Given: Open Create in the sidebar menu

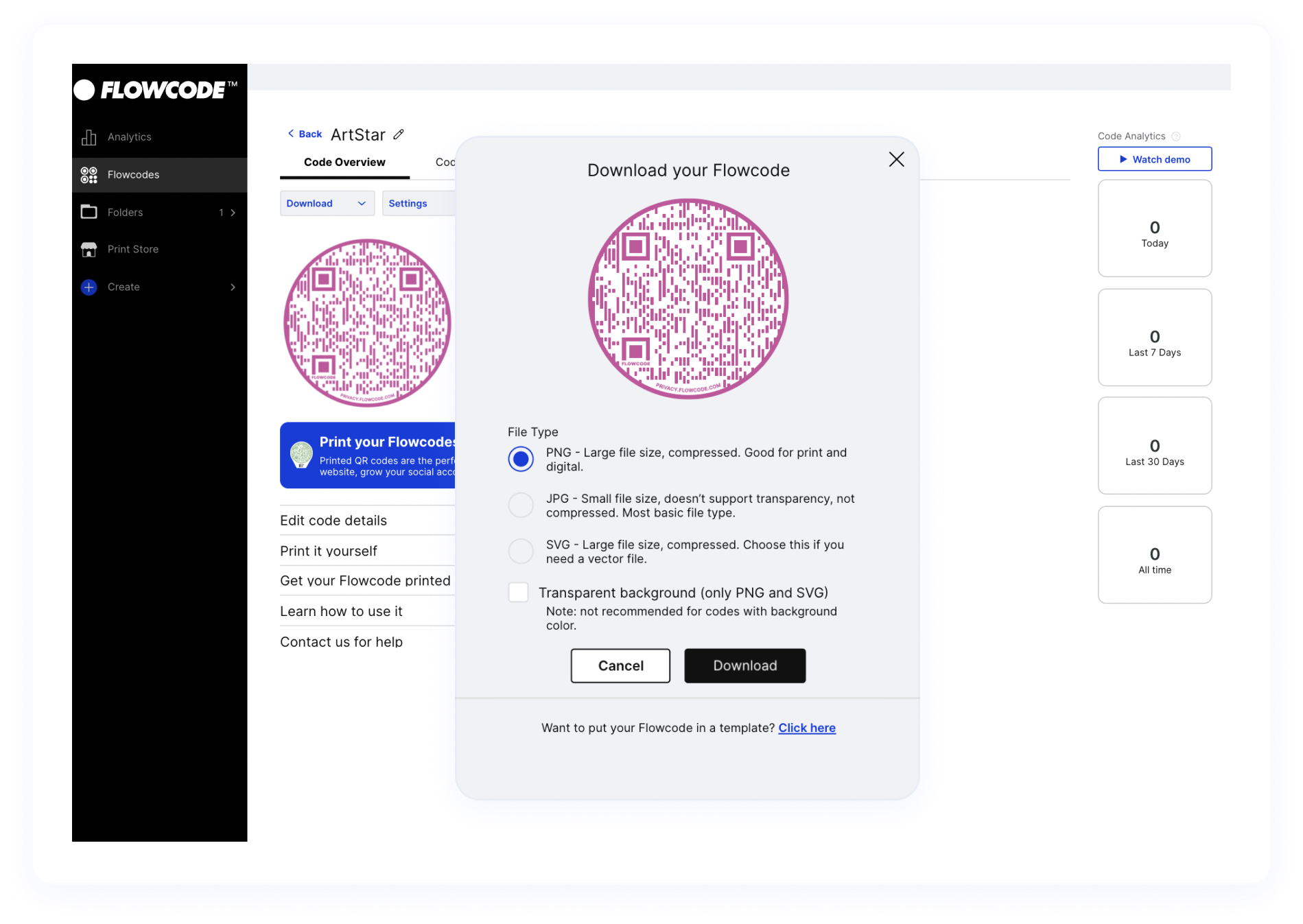Looking at the screenshot, I should (159, 287).
